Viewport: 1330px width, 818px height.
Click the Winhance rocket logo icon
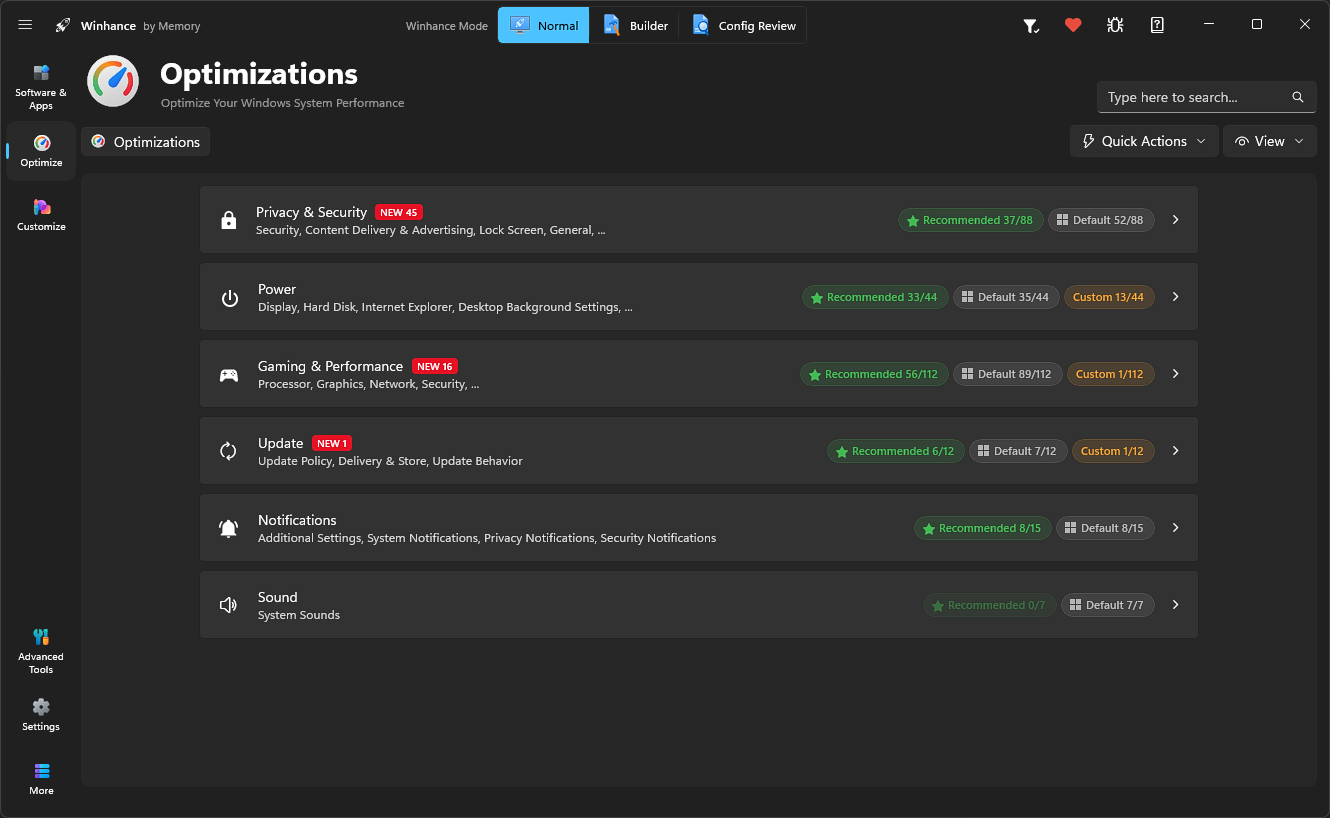pos(63,25)
